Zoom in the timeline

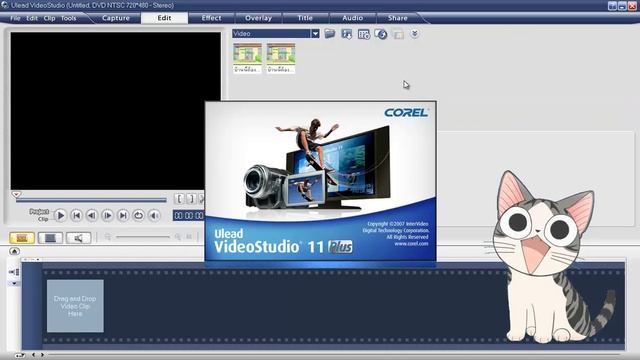178,237
